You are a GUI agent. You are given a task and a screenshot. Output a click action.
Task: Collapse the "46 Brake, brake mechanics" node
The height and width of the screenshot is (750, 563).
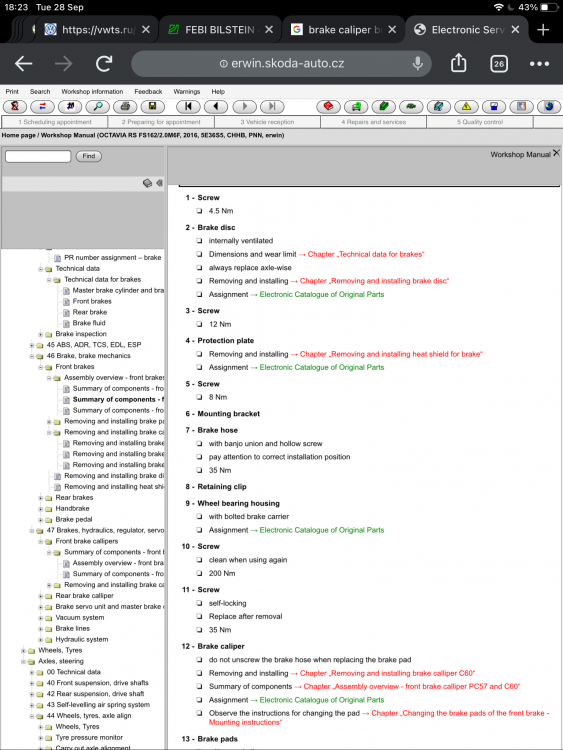(32, 356)
